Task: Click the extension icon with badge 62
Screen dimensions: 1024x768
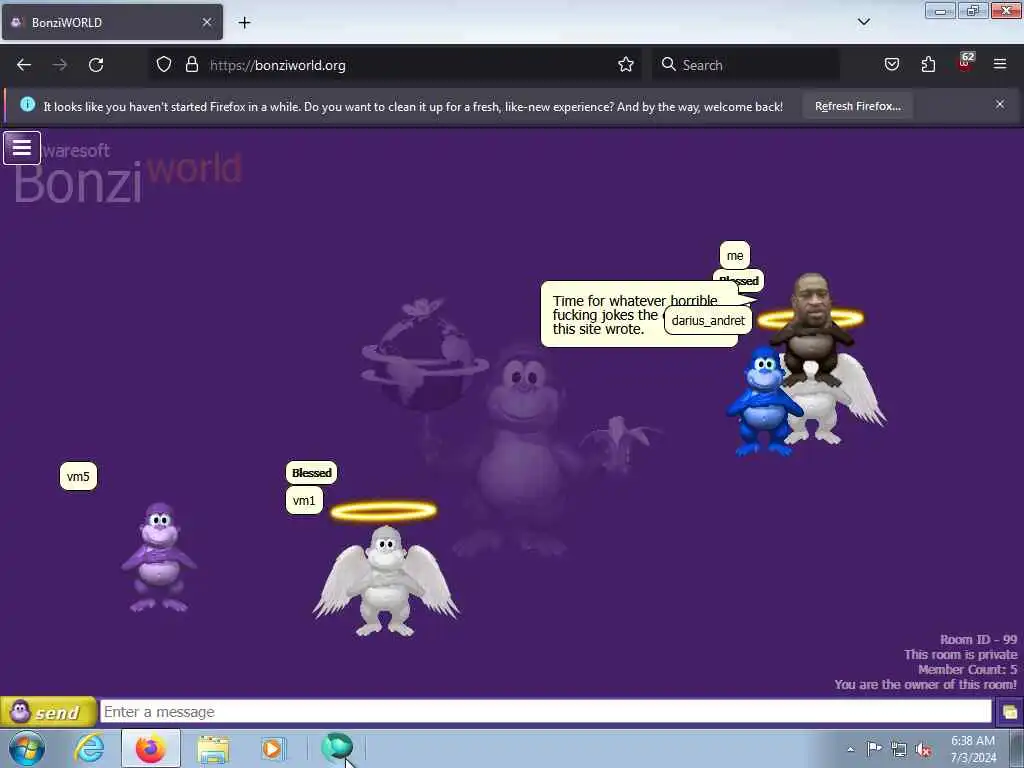Action: pos(965,63)
